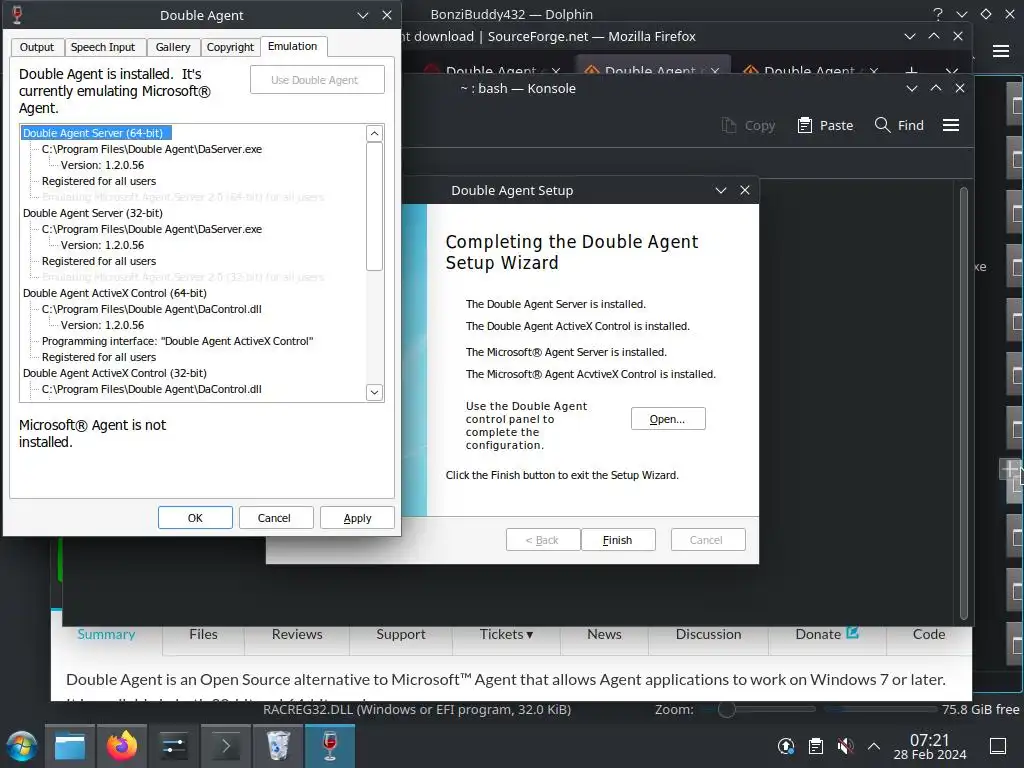Select Programming interface "Double Agent ActiveX Control" row
Viewport: 1024px width, 768px height.
coord(178,341)
